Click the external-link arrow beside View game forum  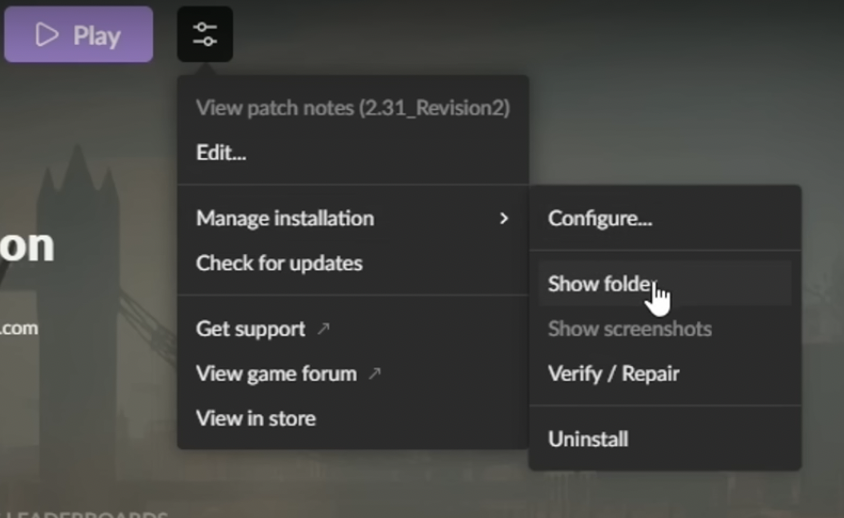pyautogui.click(x=375, y=374)
